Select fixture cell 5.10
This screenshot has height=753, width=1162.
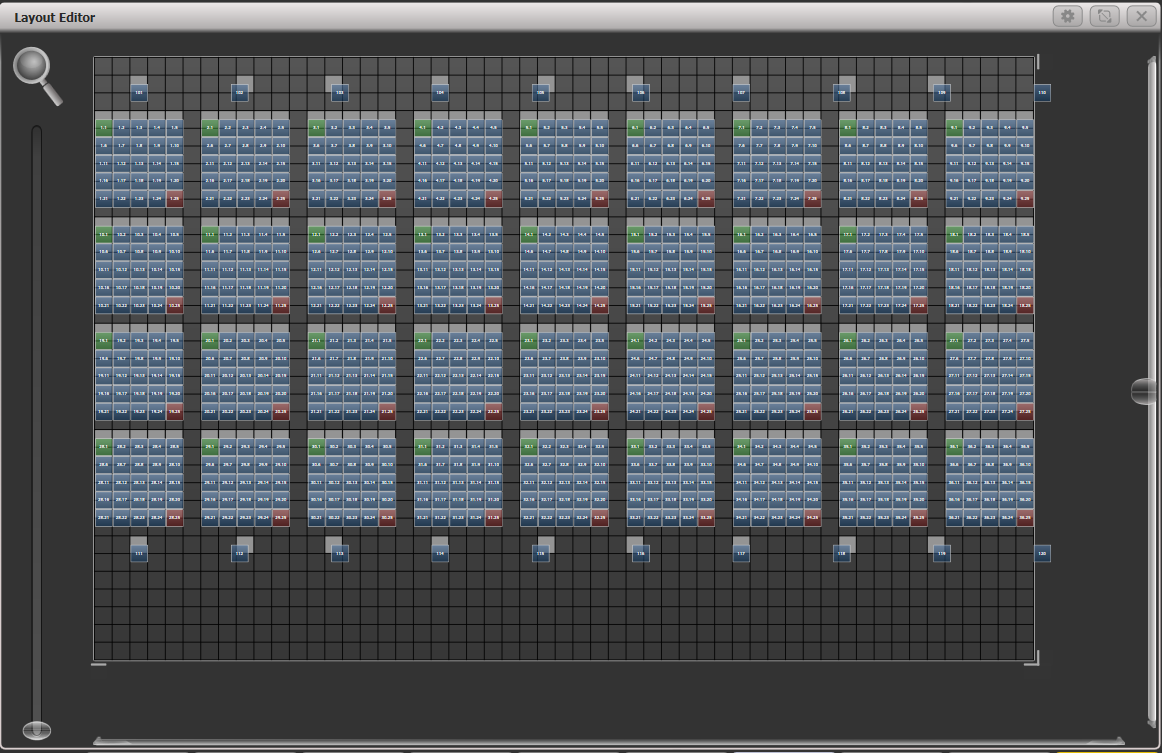601,145
